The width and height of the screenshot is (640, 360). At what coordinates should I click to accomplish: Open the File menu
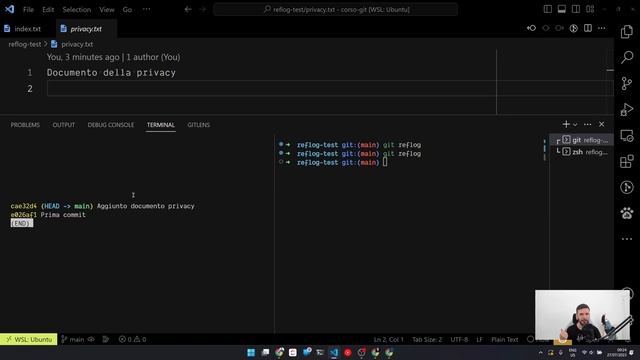(28, 9)
